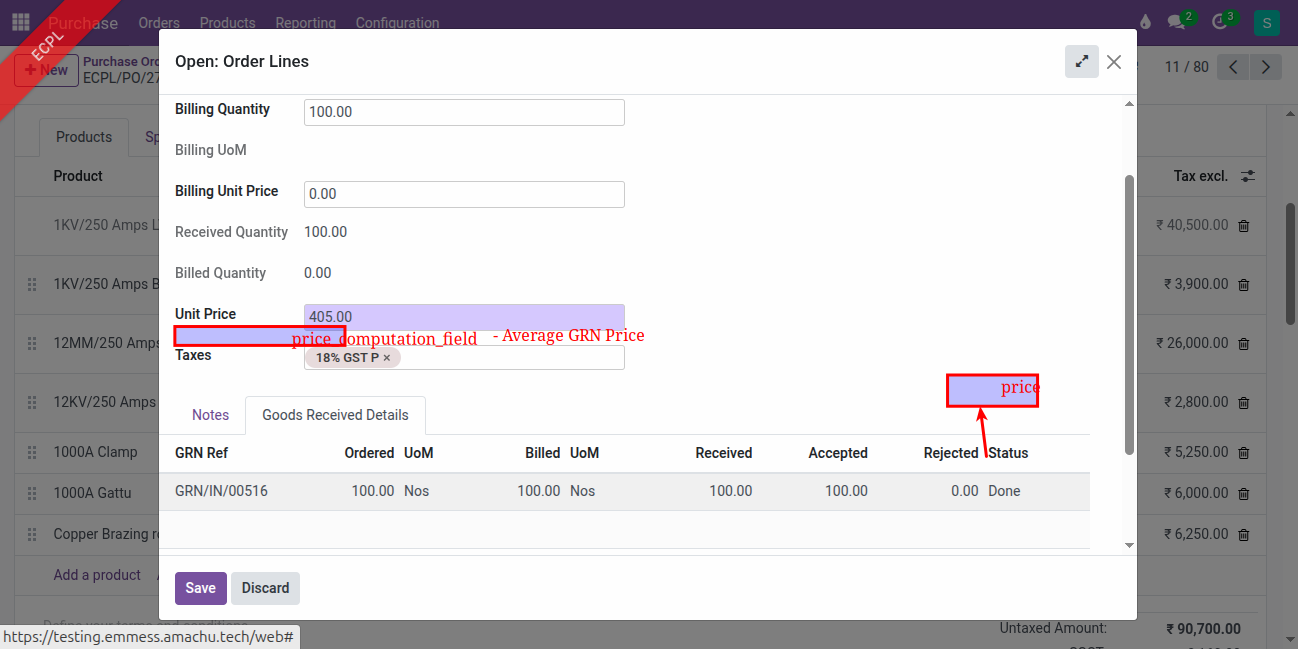Click the Billing Quantity input field
The width and height of the screenshot is (1298, 649).
click(x=464, y=112)
